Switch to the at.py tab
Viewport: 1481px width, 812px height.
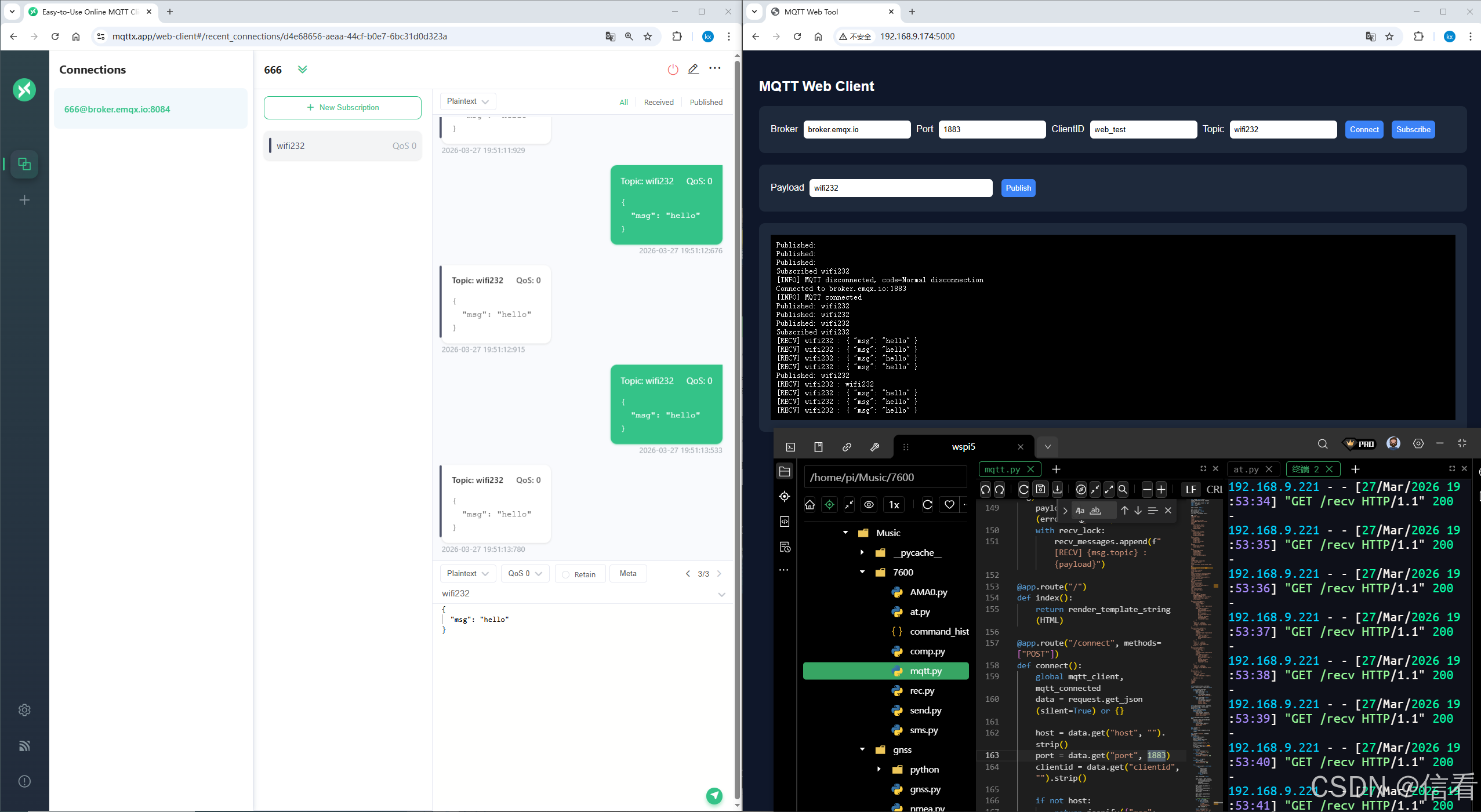click(x=1246, y=469)
